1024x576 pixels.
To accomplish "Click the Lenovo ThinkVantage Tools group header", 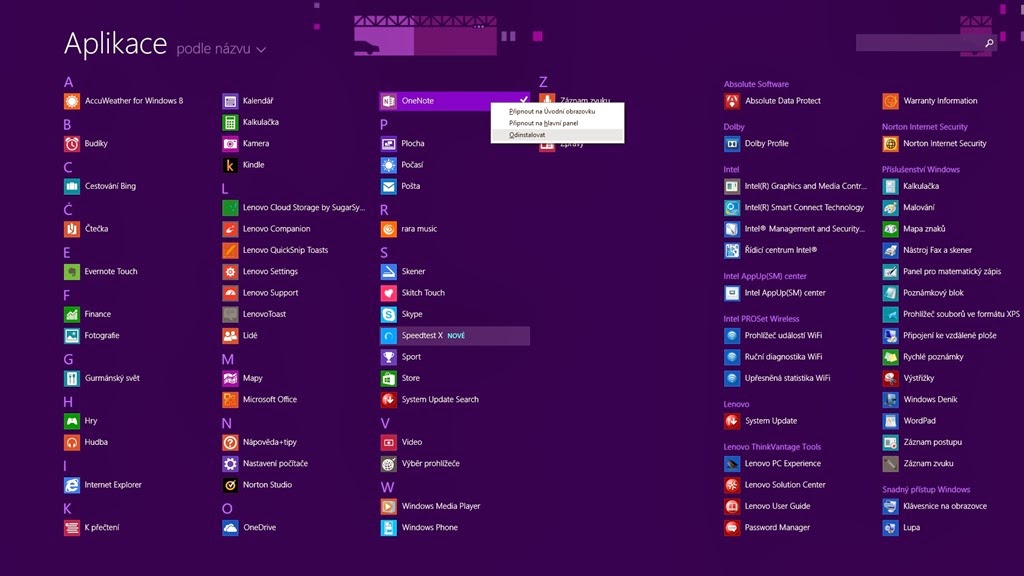I will click(x=772, y=447).
